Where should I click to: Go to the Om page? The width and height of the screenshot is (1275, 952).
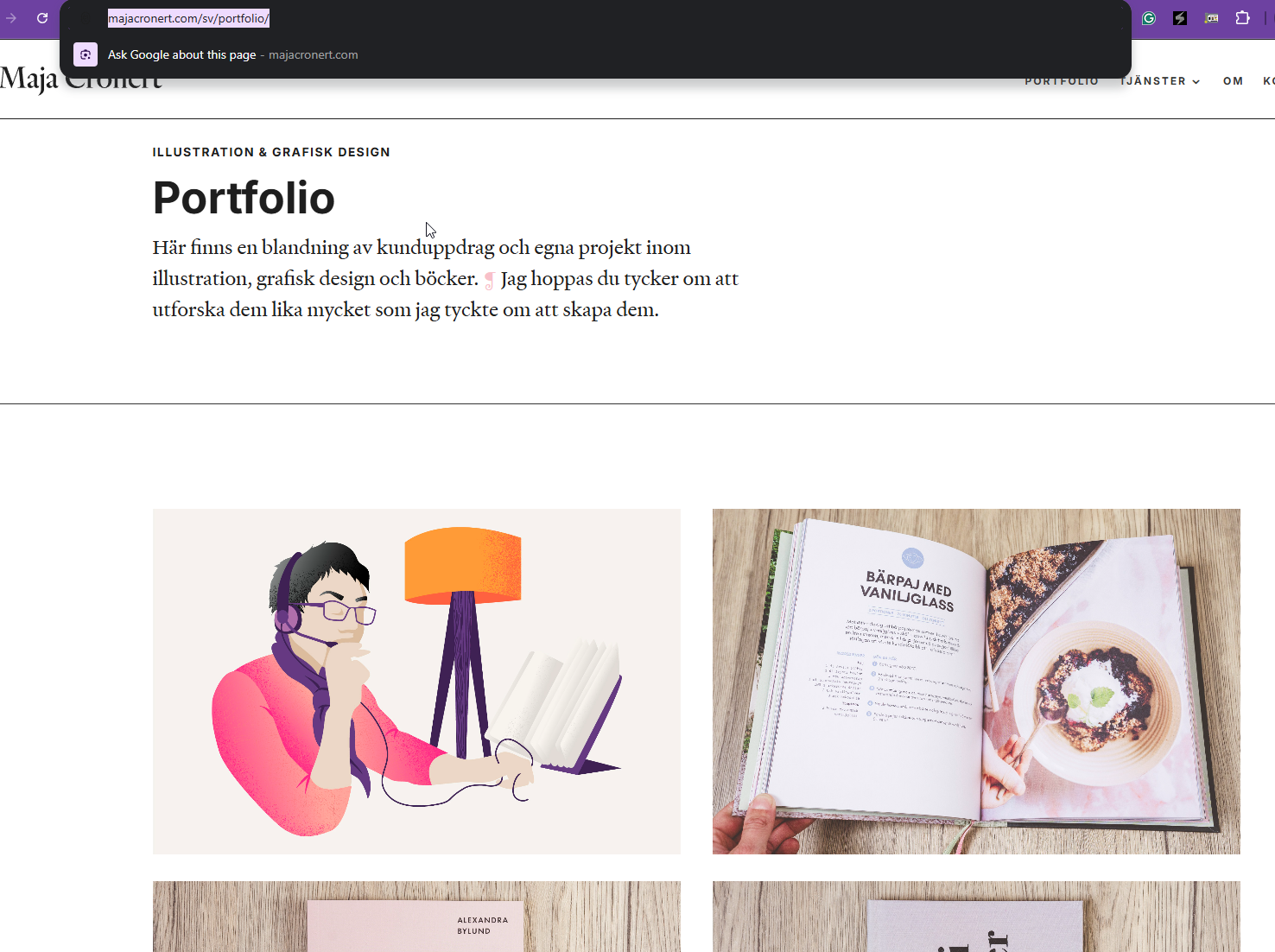coord(1234,81)
